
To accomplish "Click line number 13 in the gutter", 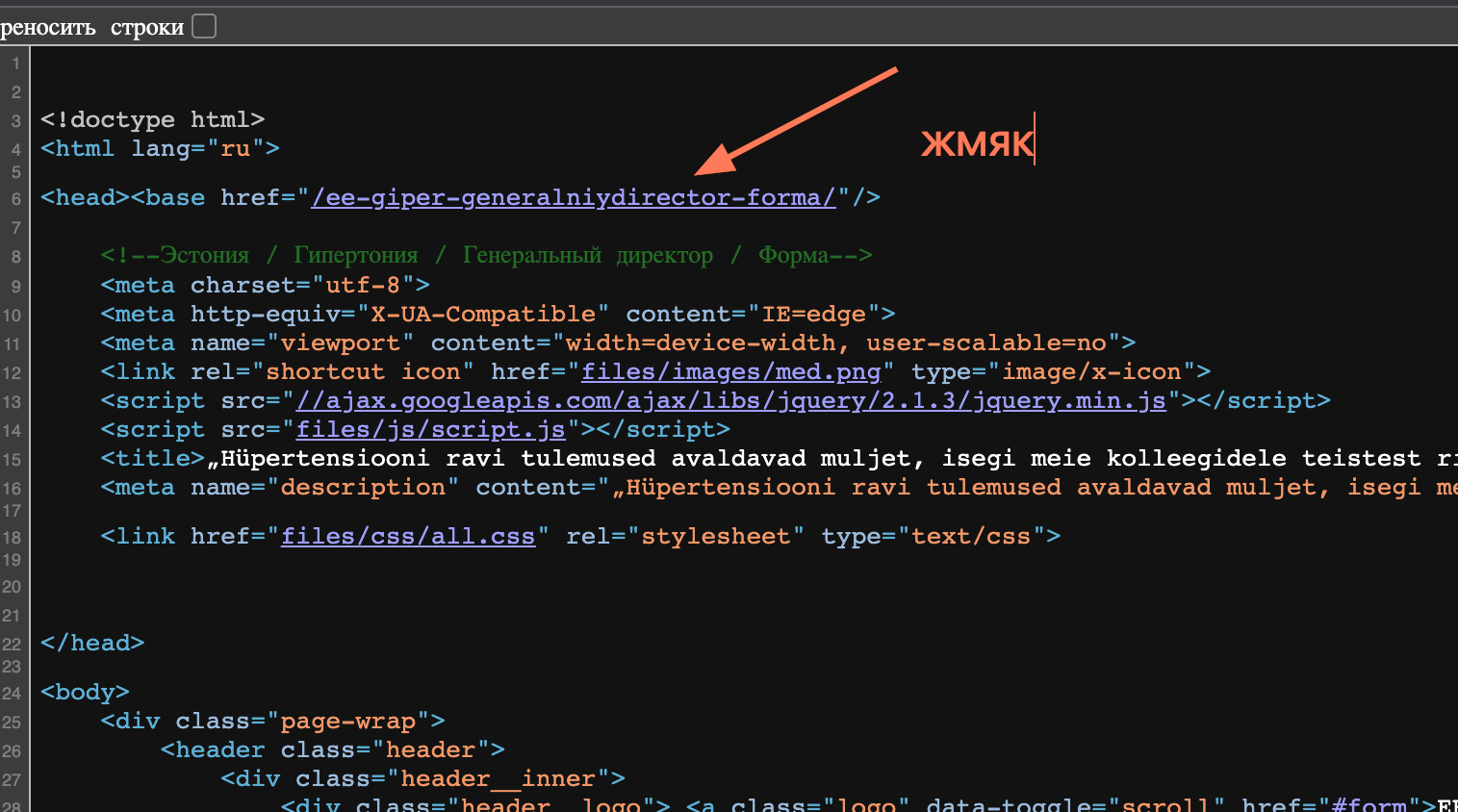I will (12, 402).
